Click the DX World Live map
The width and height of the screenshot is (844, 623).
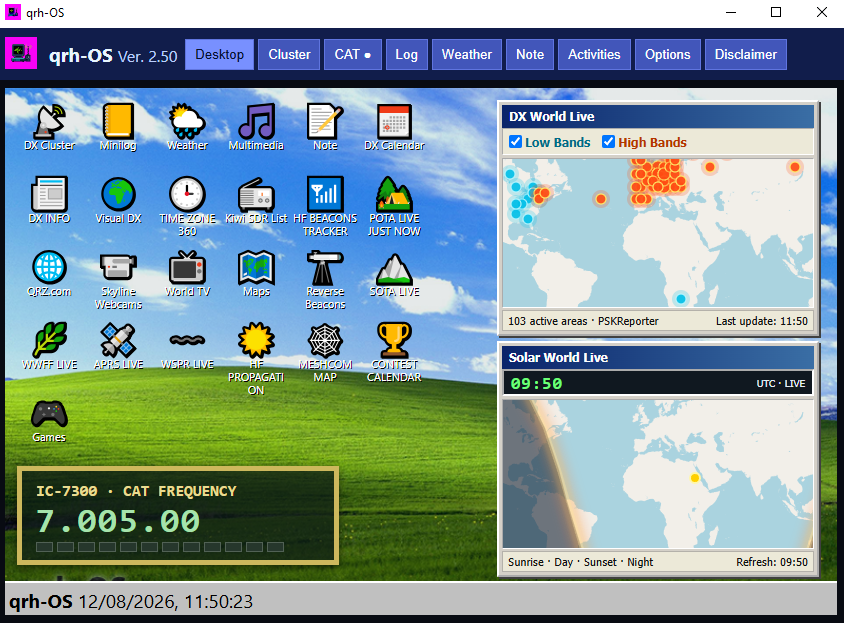[658, 233]
